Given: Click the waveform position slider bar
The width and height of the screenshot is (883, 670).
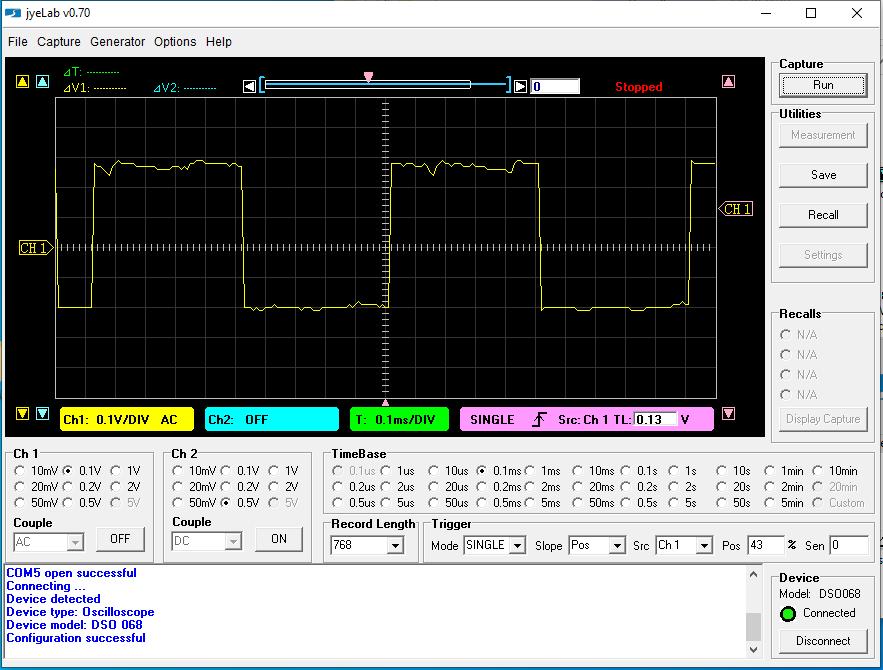Looking at the screenshot, I should (x=385, y=86).
